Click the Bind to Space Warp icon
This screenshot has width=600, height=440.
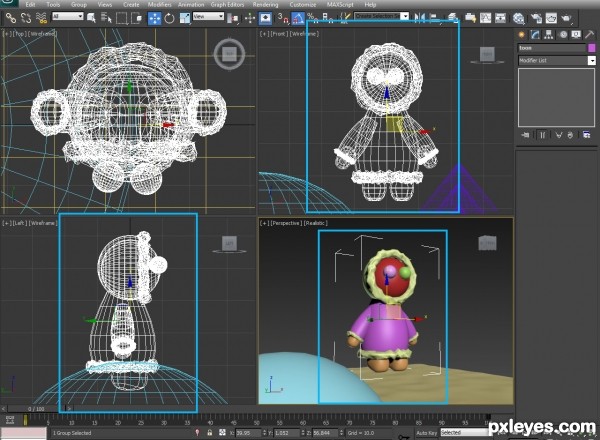coord(41,18)
